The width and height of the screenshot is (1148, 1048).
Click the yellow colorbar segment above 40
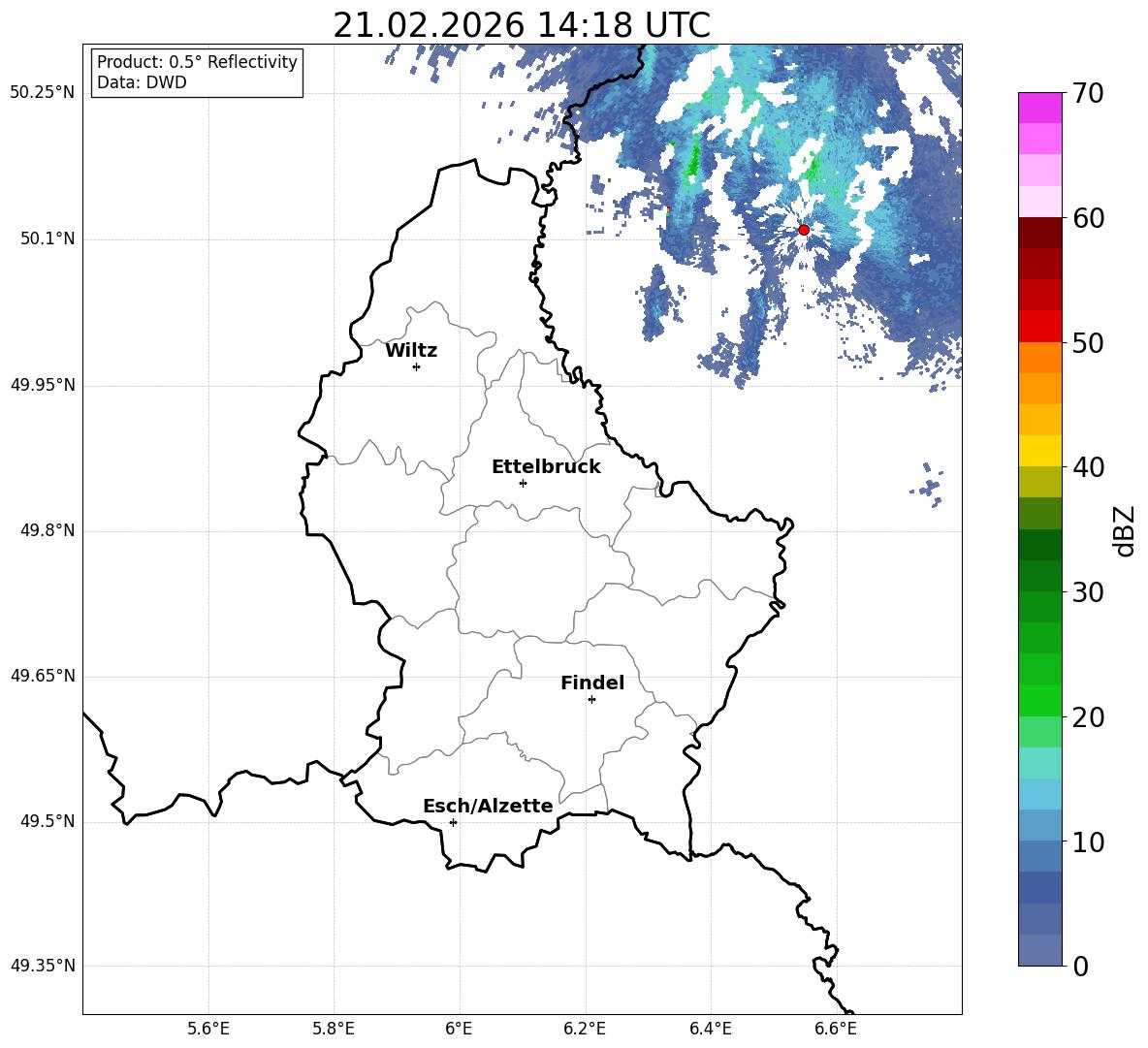coord(1039,451)
